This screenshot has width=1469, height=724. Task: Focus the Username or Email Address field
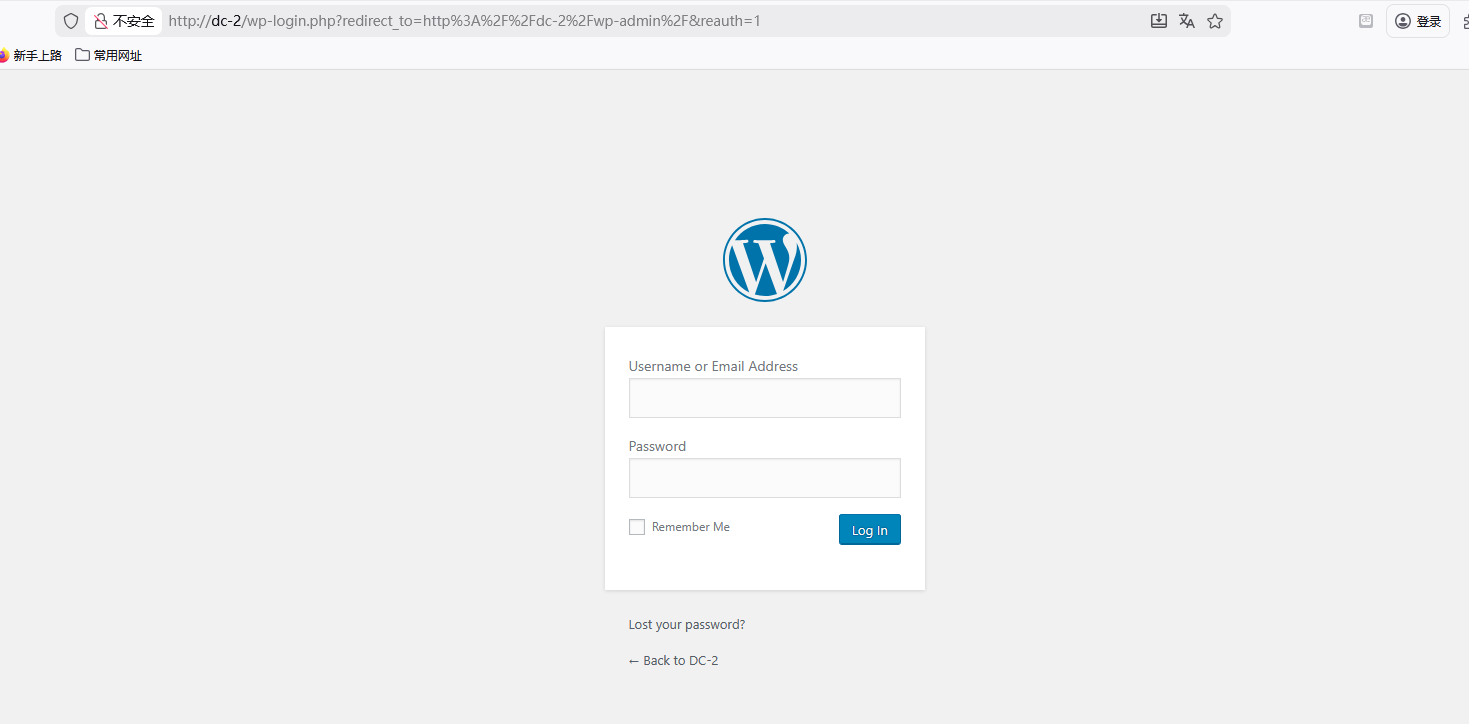coord(765,398)
